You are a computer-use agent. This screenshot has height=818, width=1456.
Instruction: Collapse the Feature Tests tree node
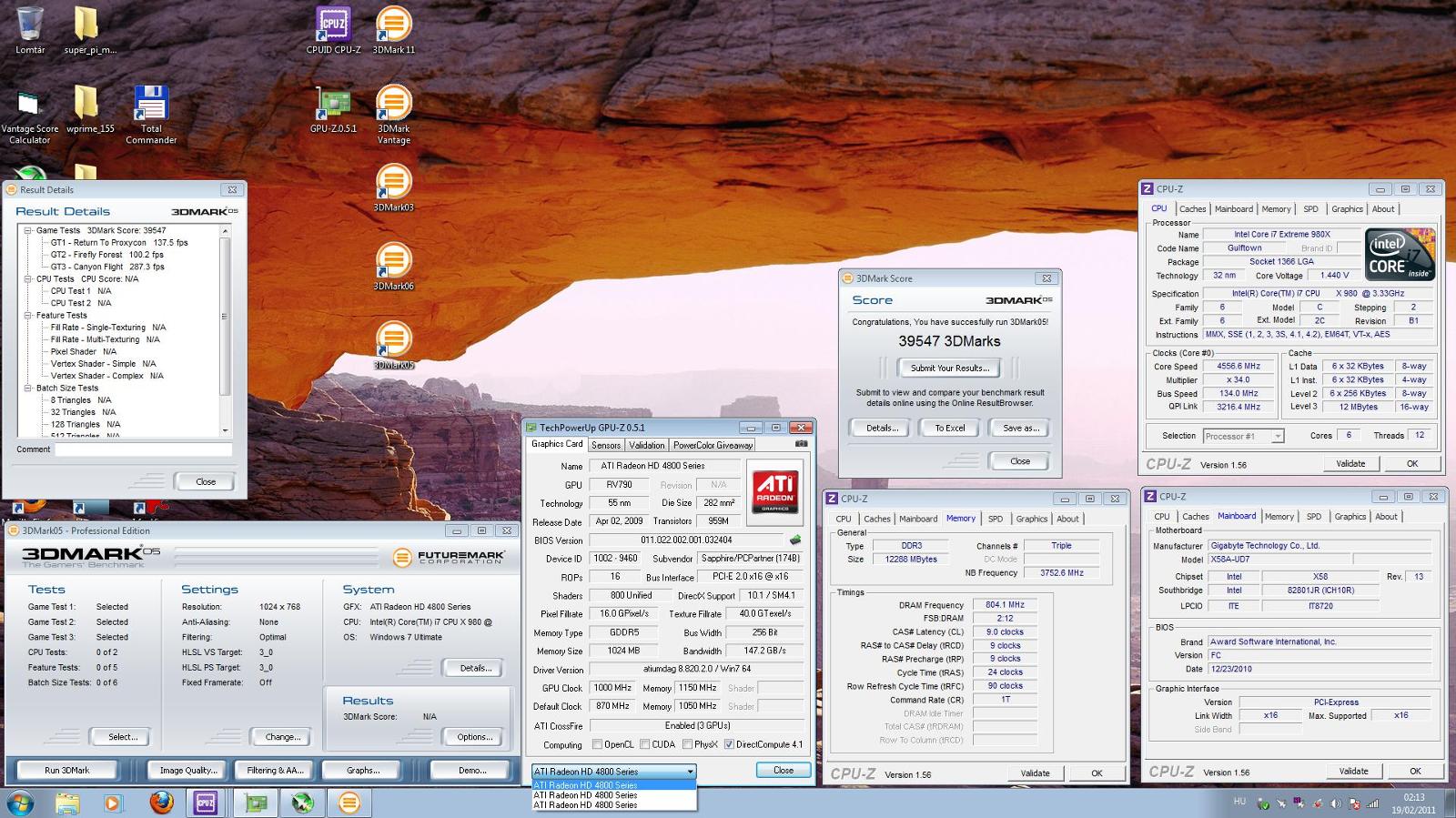point(28,315)
